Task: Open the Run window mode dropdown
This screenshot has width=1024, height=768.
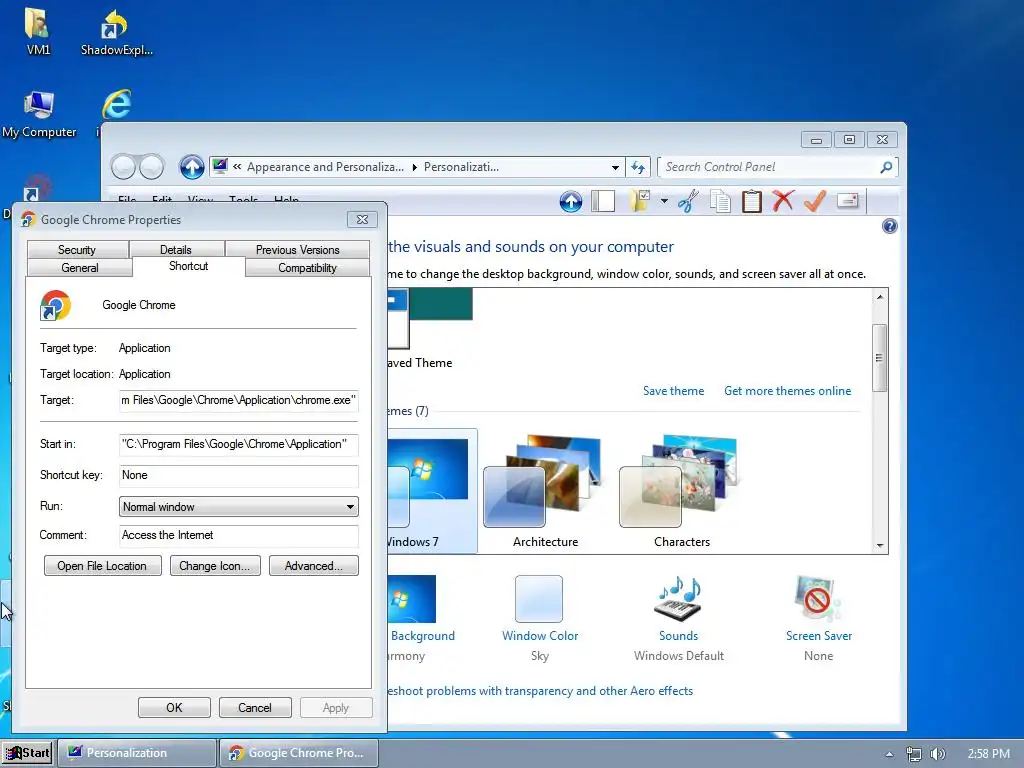Action: click(x=238, y=507)
